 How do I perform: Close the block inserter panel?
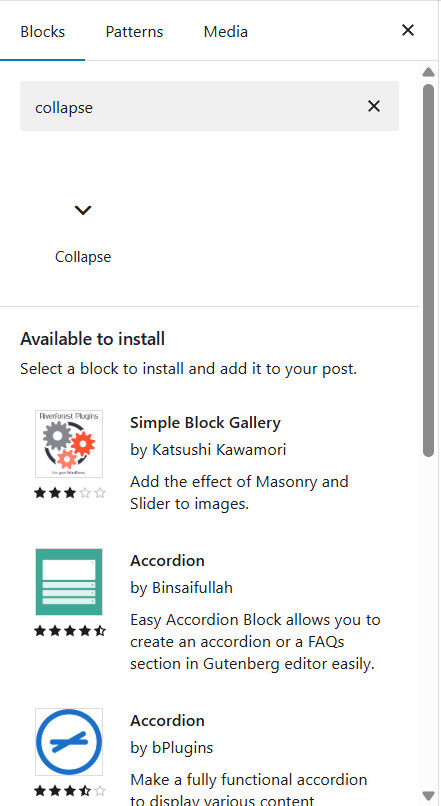[x=408, y=30]
